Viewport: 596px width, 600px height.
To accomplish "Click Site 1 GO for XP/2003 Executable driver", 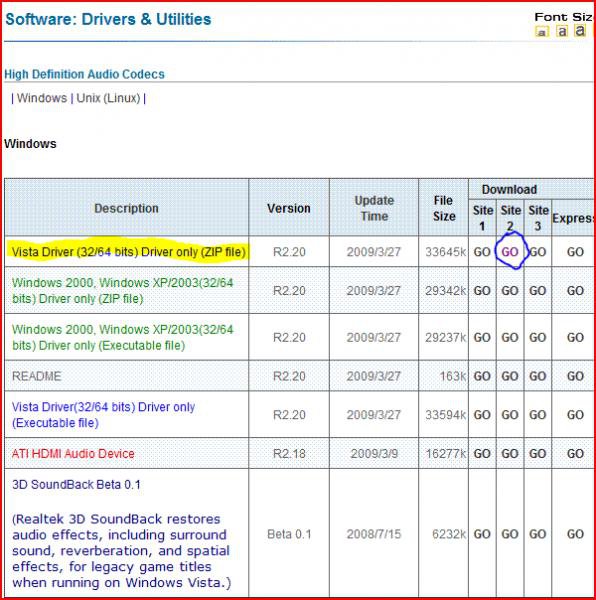I will click(482, 338).
